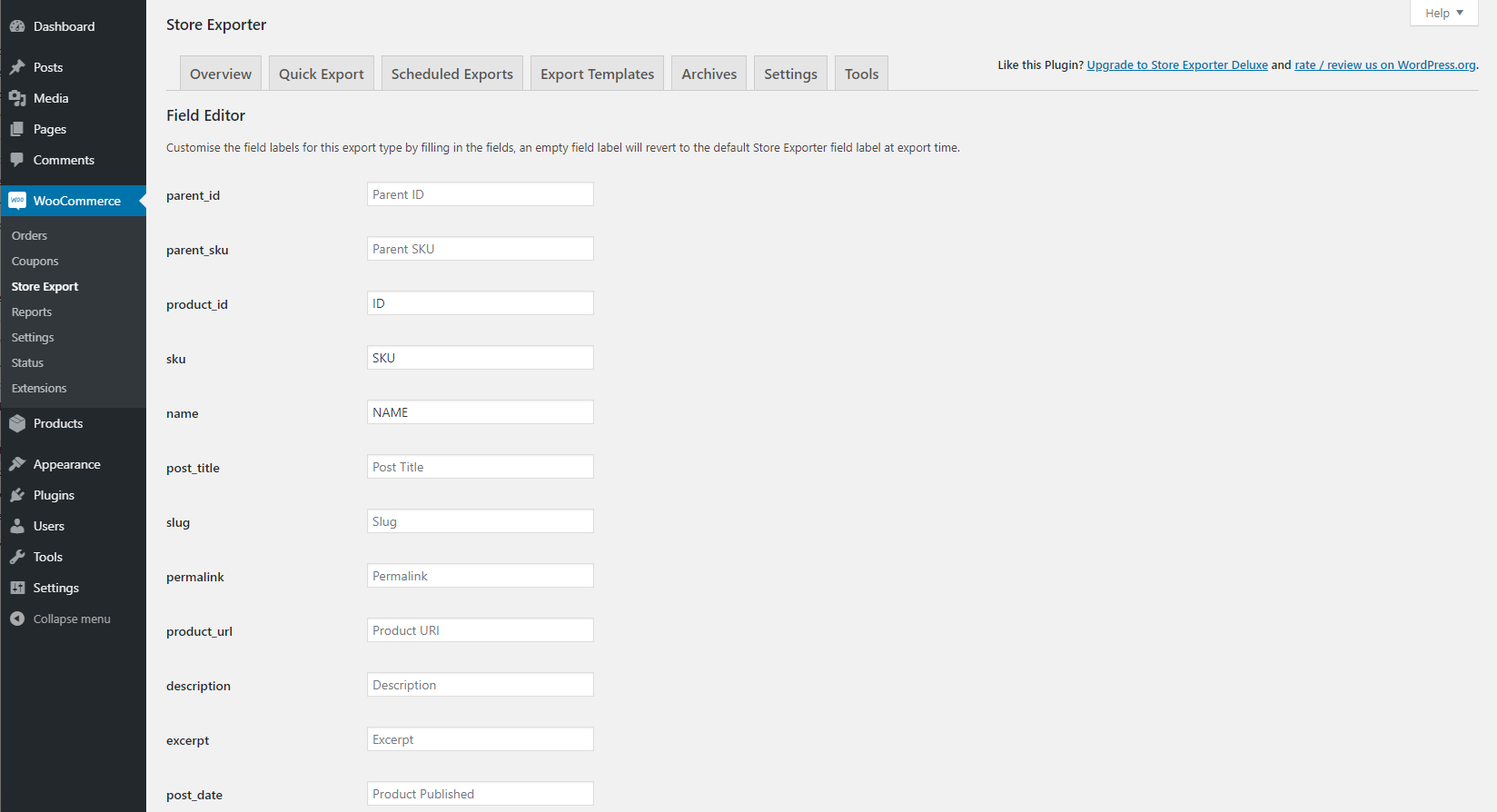The width and height of the screenshot is (1497, 812).
Task: Click the Dashboard gauge icon
Action: coord(17,26)
